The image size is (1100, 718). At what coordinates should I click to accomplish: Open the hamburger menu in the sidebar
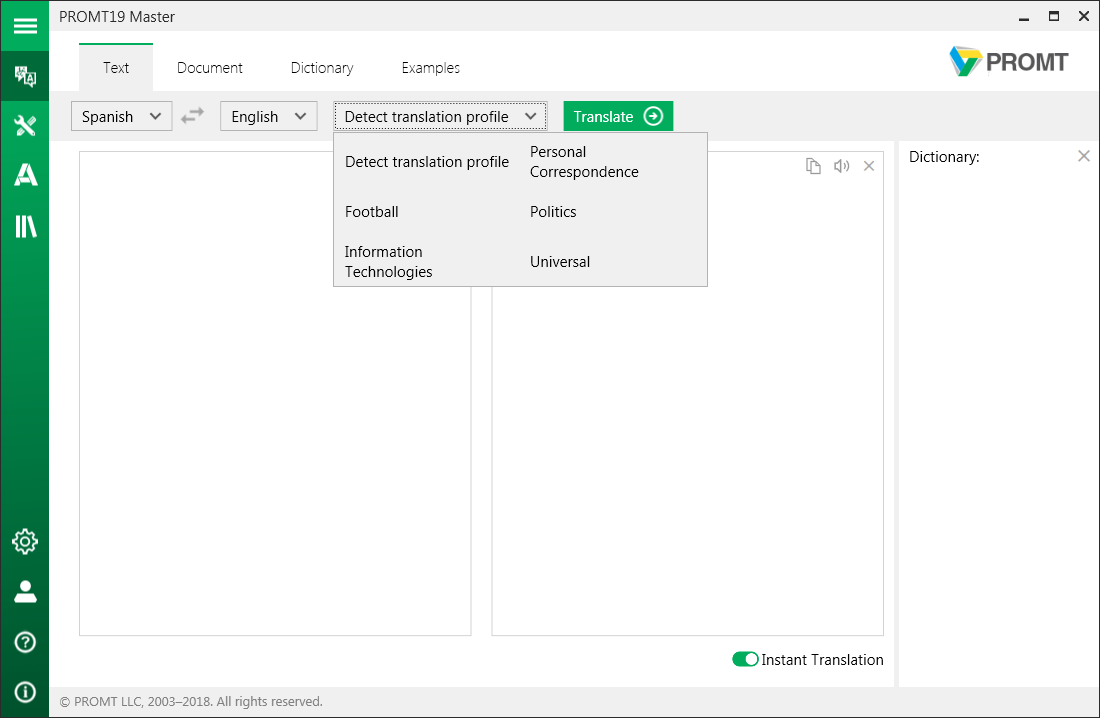(x=25, y=26)
